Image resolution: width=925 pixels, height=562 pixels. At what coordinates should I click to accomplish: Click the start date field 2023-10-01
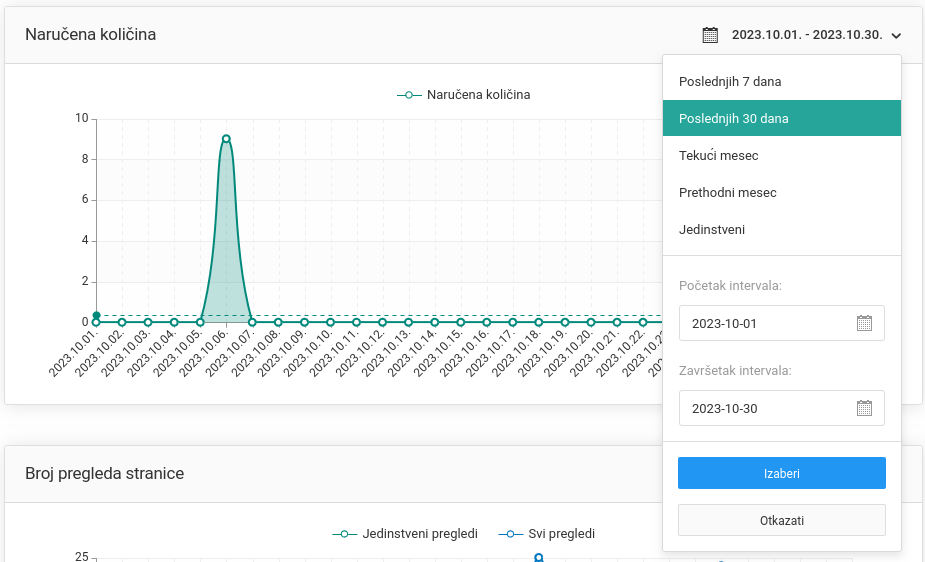pos(765,323)
